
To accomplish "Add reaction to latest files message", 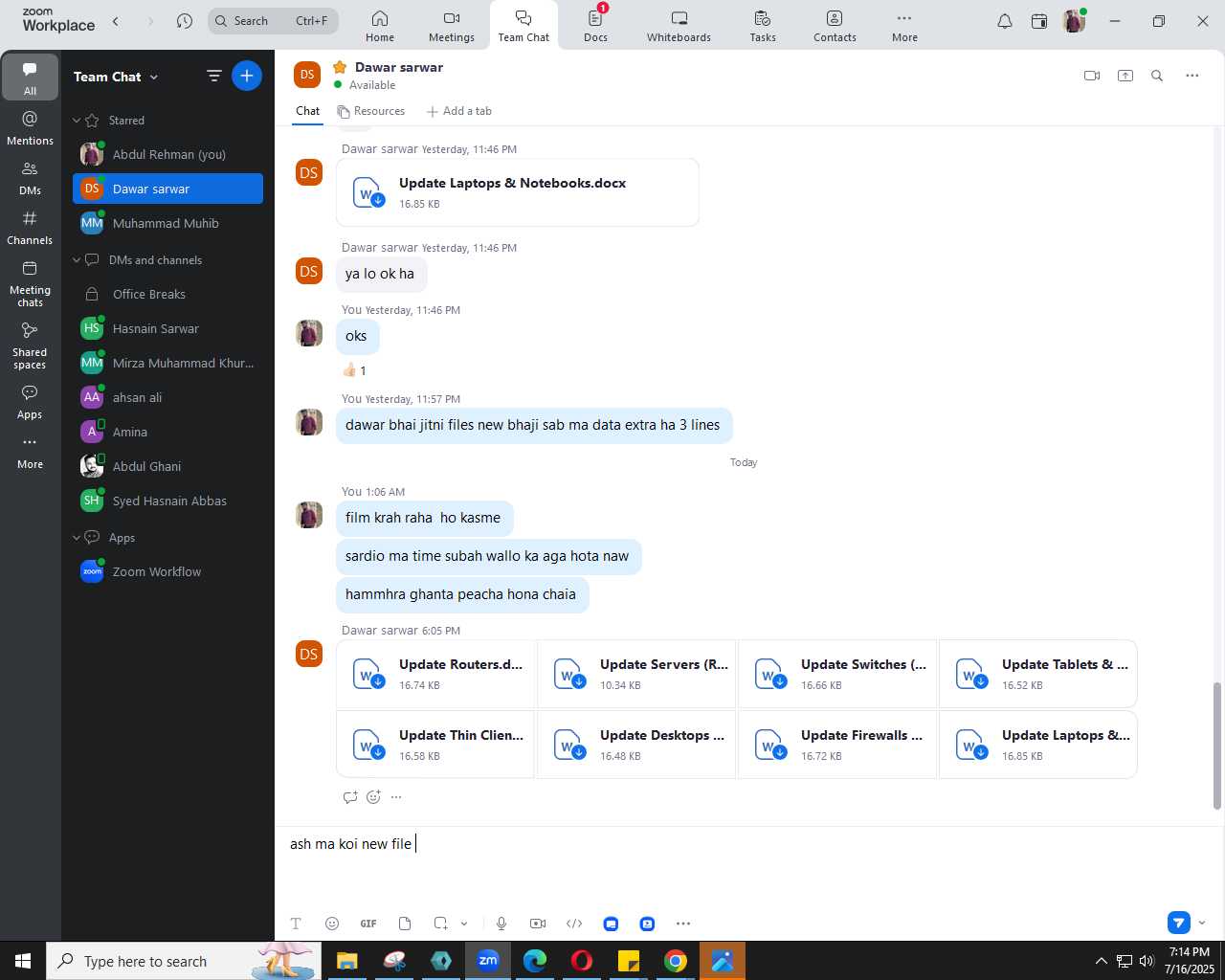I will point(373,797).
